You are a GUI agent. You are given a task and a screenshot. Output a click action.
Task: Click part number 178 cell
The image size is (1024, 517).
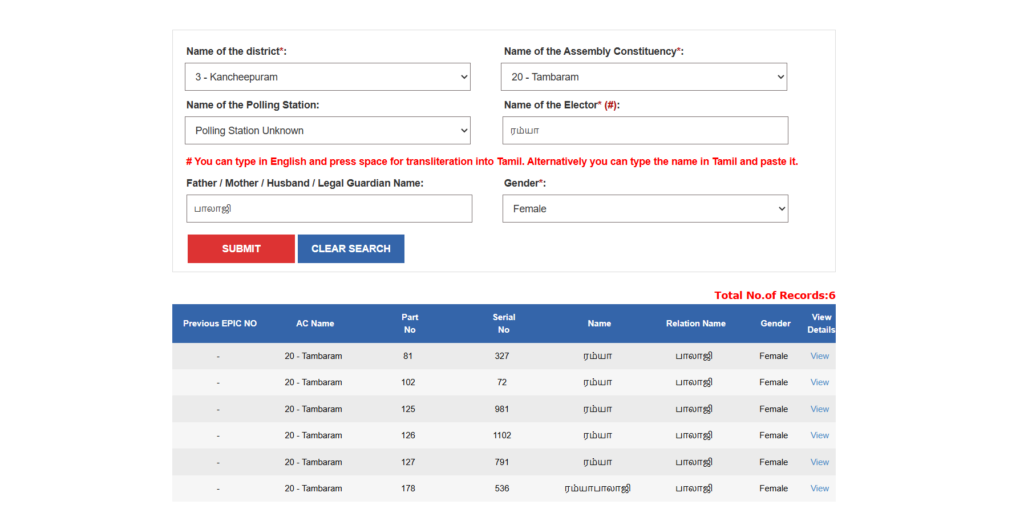coord(408,488)
